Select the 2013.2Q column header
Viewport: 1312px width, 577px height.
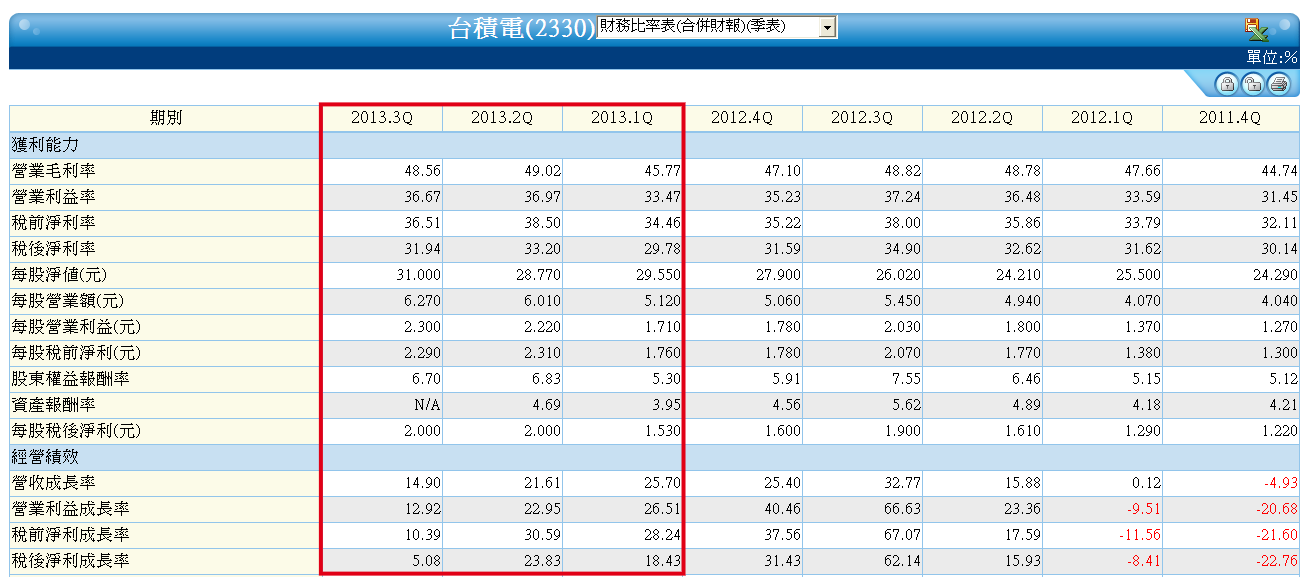coord(502,118)
